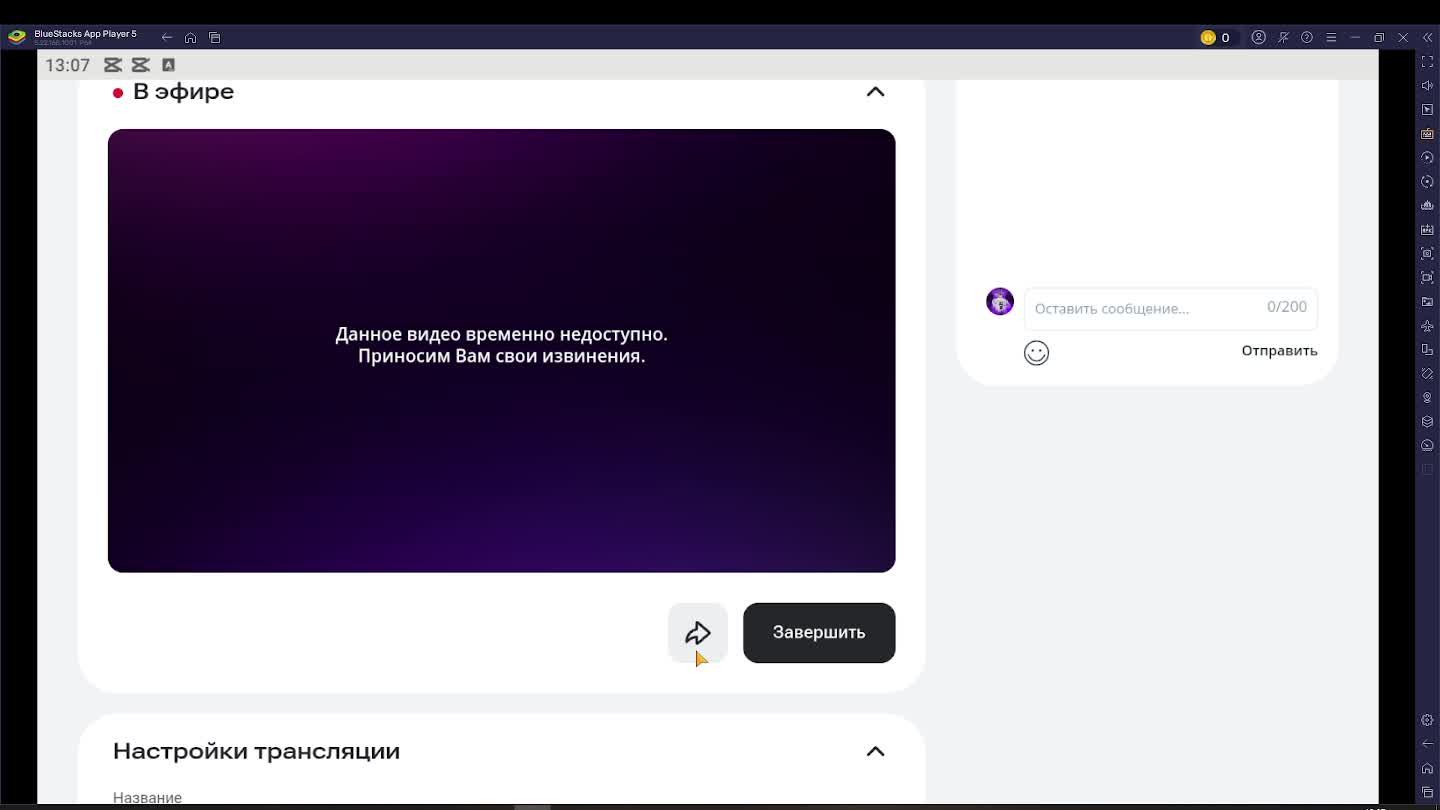Open BlueStacks recent apps icon in title bar

(x=215, y=38)
